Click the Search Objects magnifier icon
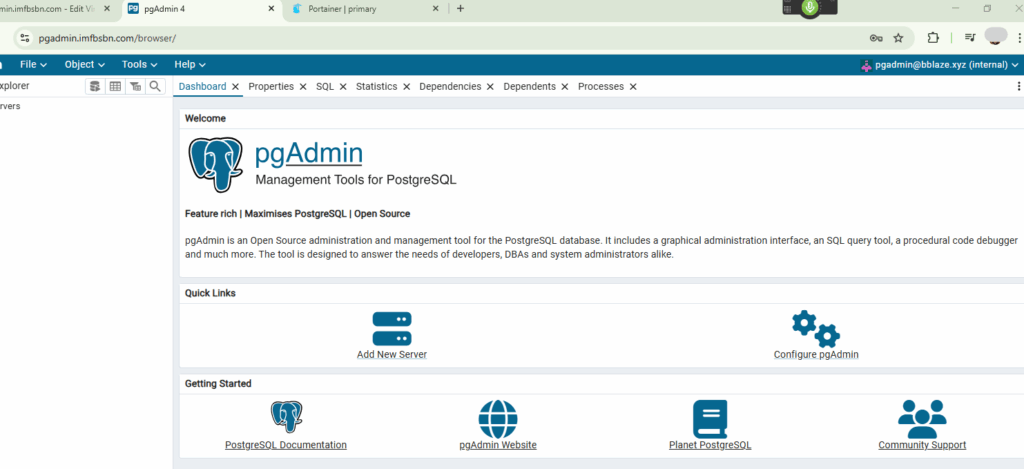1024x469 pixels. [155, 87]
